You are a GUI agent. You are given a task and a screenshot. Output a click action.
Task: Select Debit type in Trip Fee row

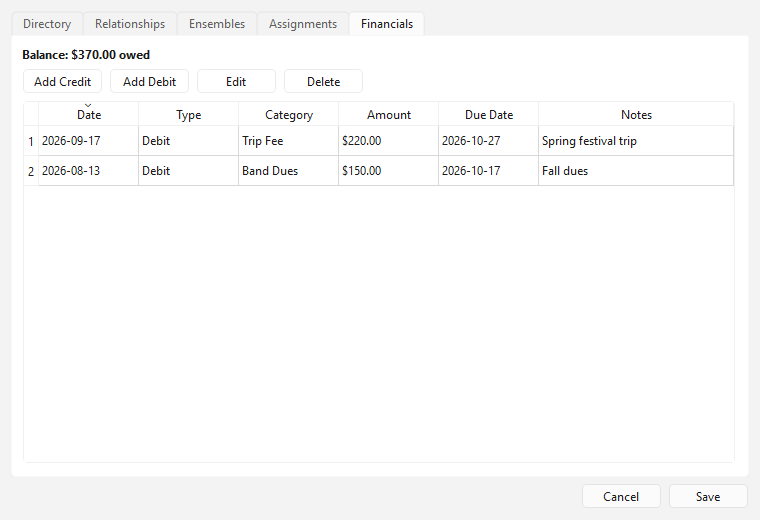[189, 141]
